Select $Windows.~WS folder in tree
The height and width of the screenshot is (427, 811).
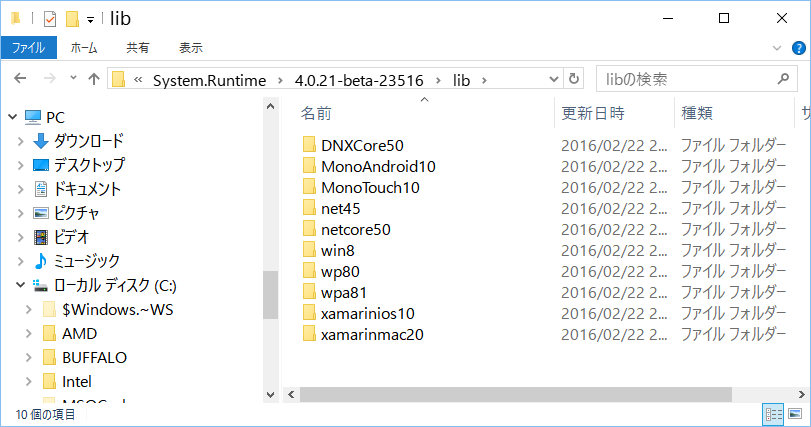pos(117,309)
